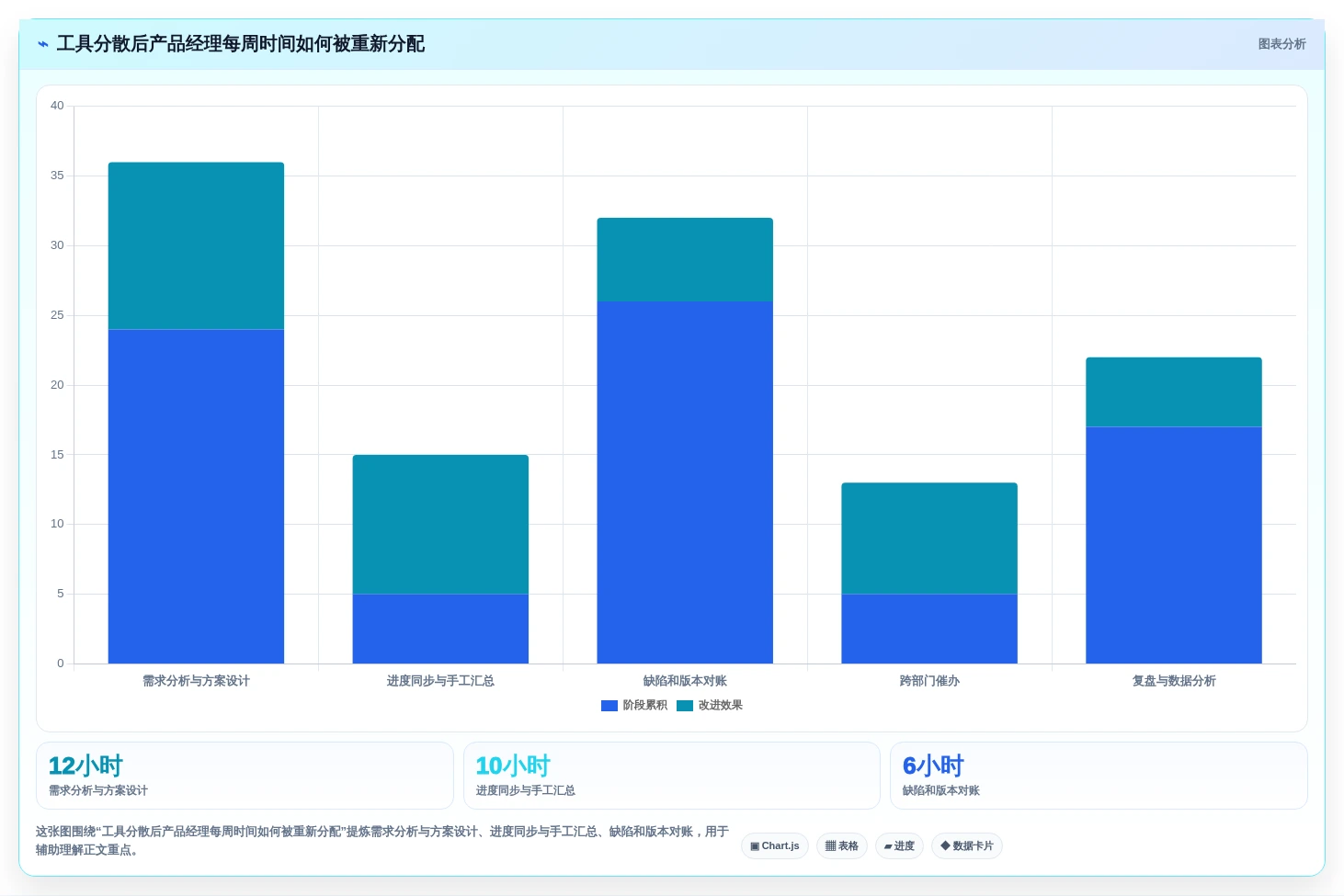Viewport: 1344px width, 896px height.
Task: Click the 图表分析 label in header
Action: [1281, 44]
